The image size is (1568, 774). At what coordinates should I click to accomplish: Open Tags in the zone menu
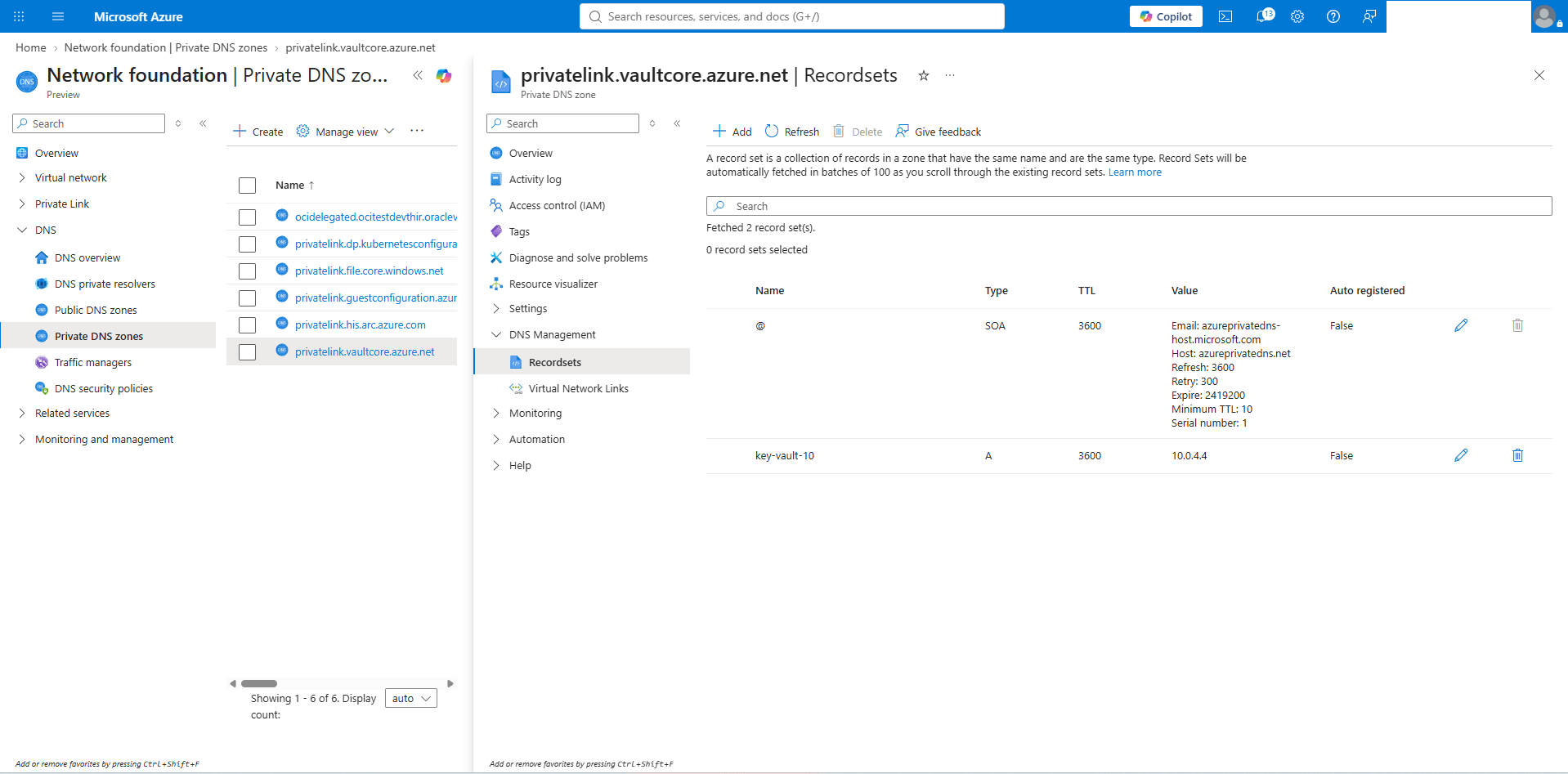pos(519,231)
